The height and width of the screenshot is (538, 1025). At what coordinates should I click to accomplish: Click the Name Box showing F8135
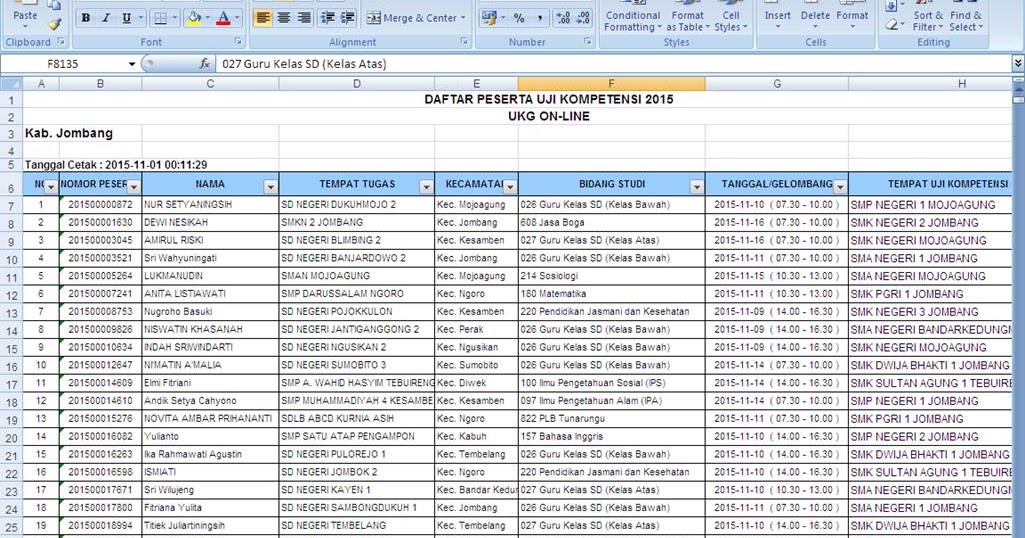[65, 64]
